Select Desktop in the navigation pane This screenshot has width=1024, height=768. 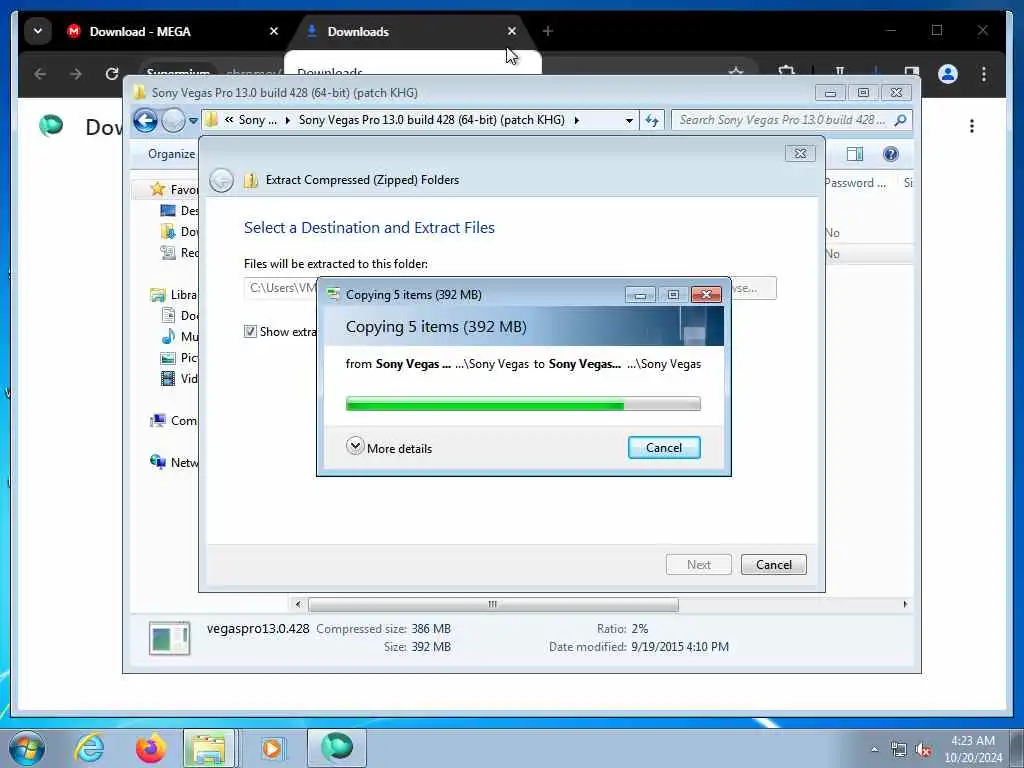[x=180, y=210]
